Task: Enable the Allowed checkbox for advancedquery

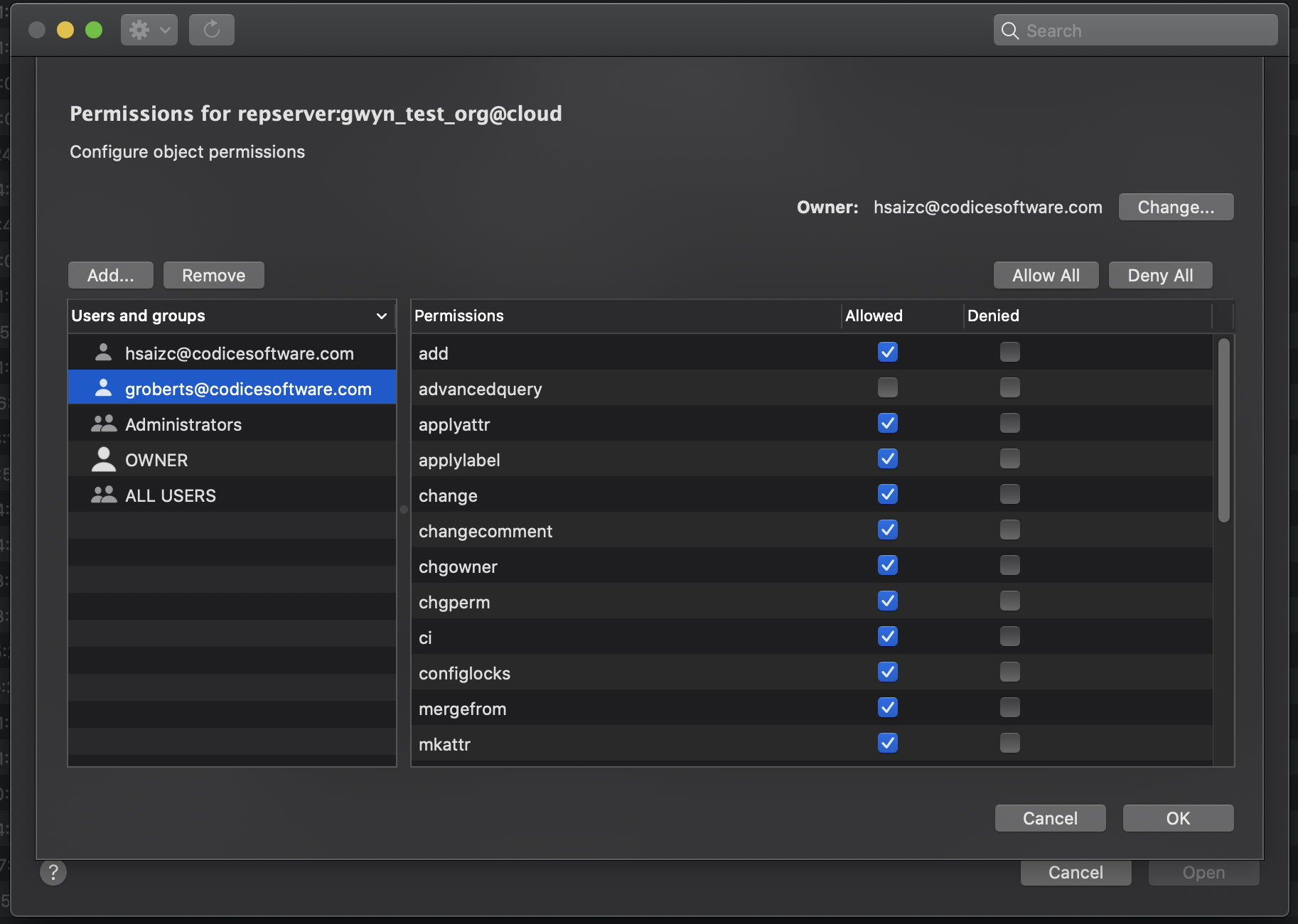Action: click(887, 387)
